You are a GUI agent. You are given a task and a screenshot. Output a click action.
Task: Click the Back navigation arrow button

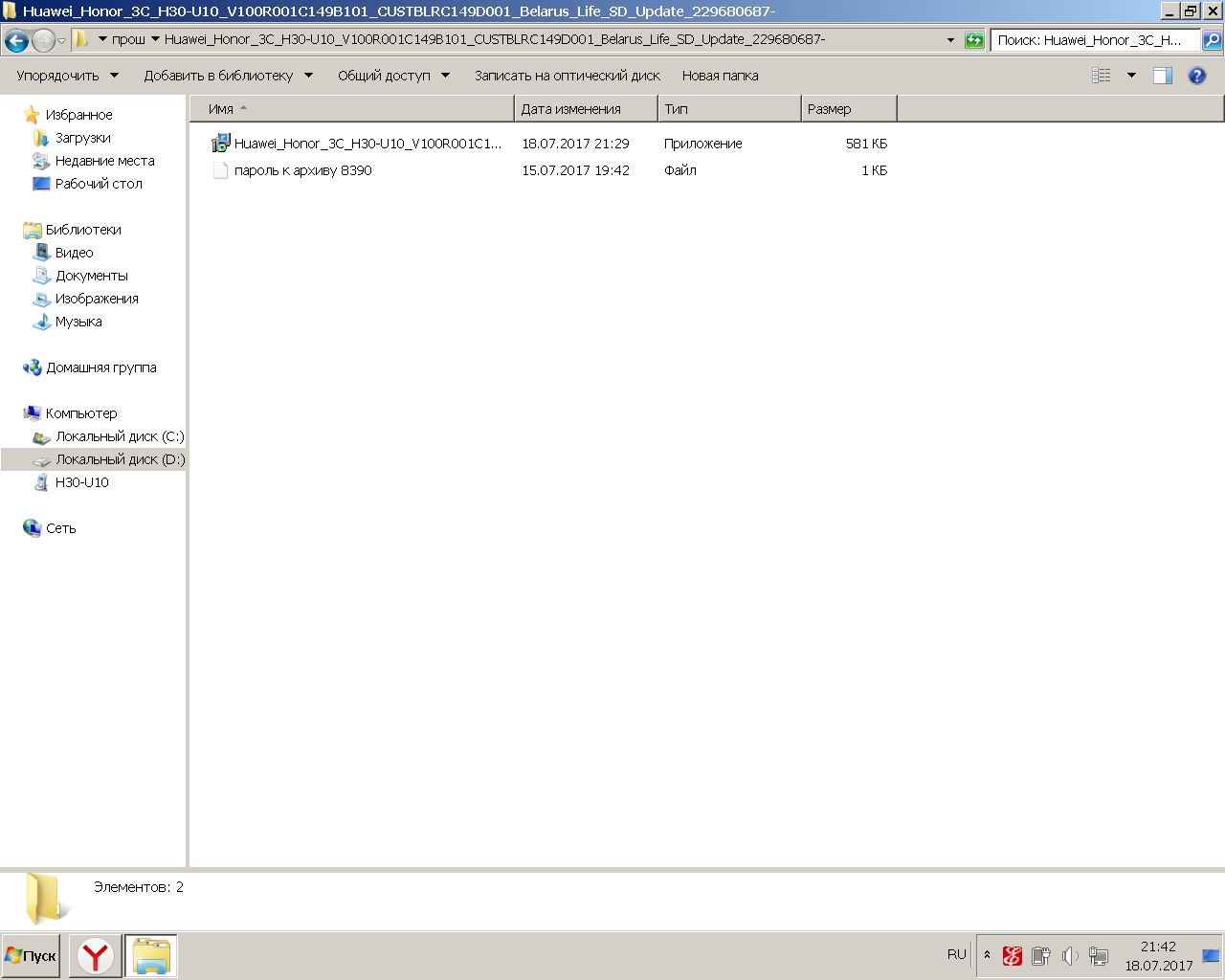(x=16, y=40)
